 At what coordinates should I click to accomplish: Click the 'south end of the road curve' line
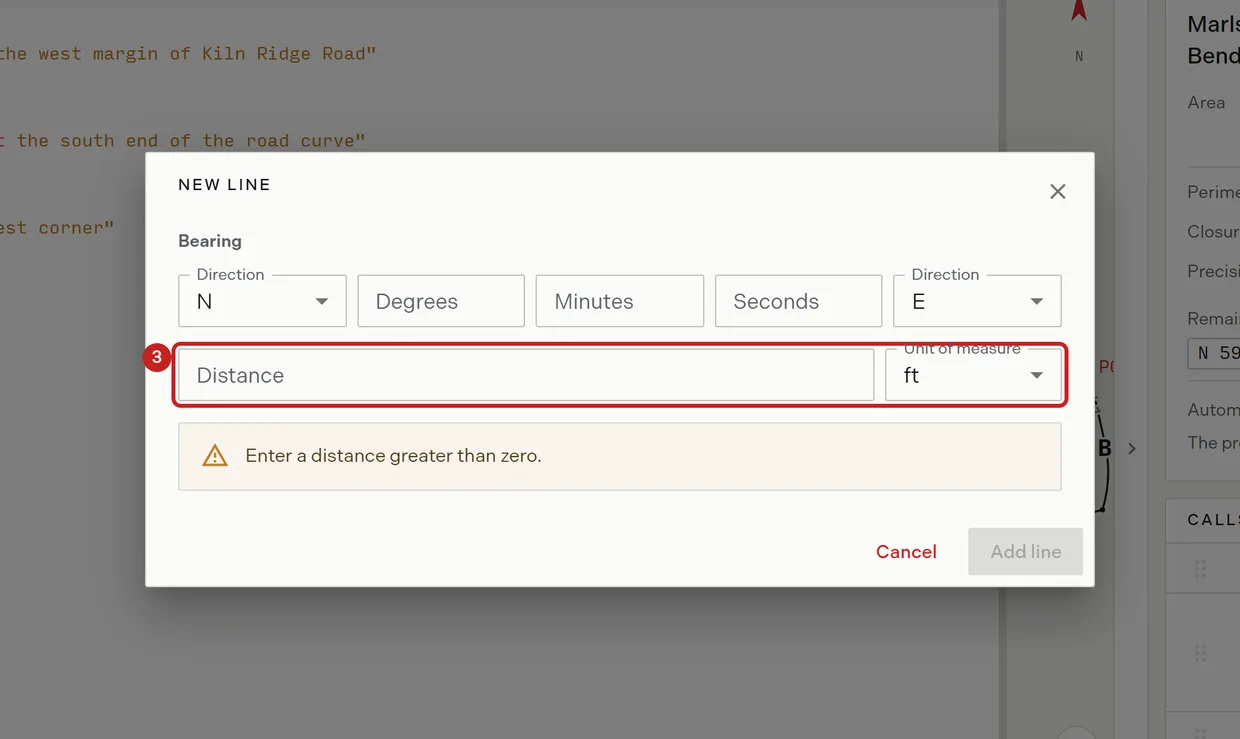(x=183, y=141)
